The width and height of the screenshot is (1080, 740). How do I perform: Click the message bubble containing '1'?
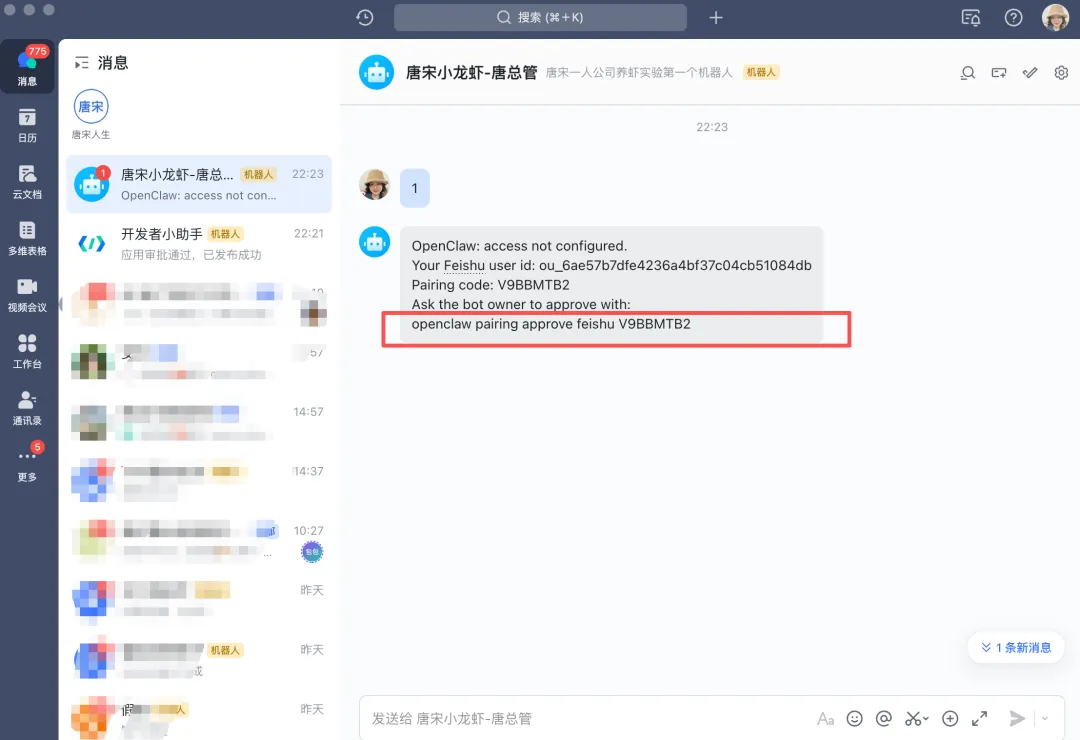click(x=415, y=188)
